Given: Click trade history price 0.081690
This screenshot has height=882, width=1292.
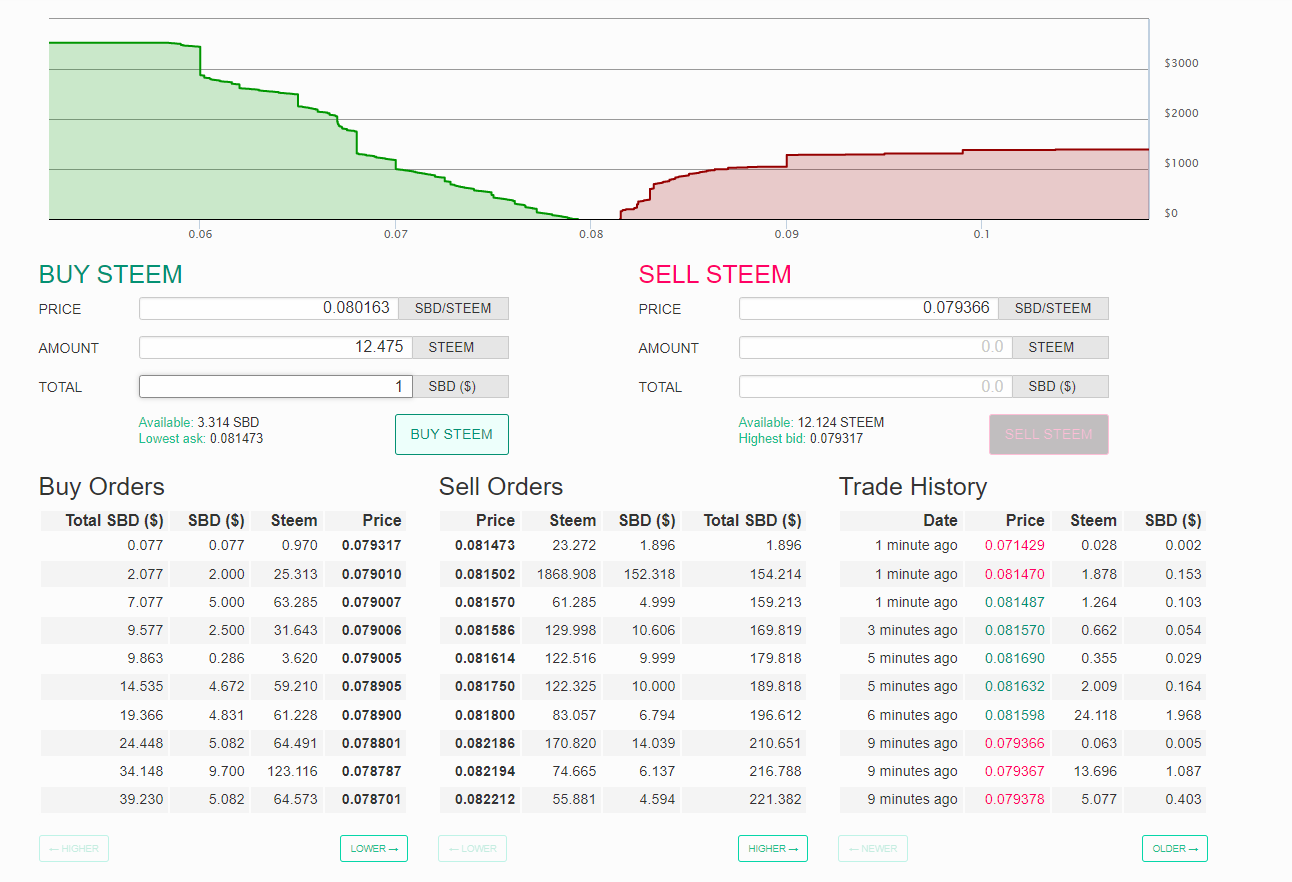Looking at the screenshot, I should (x=1014, y=658).
